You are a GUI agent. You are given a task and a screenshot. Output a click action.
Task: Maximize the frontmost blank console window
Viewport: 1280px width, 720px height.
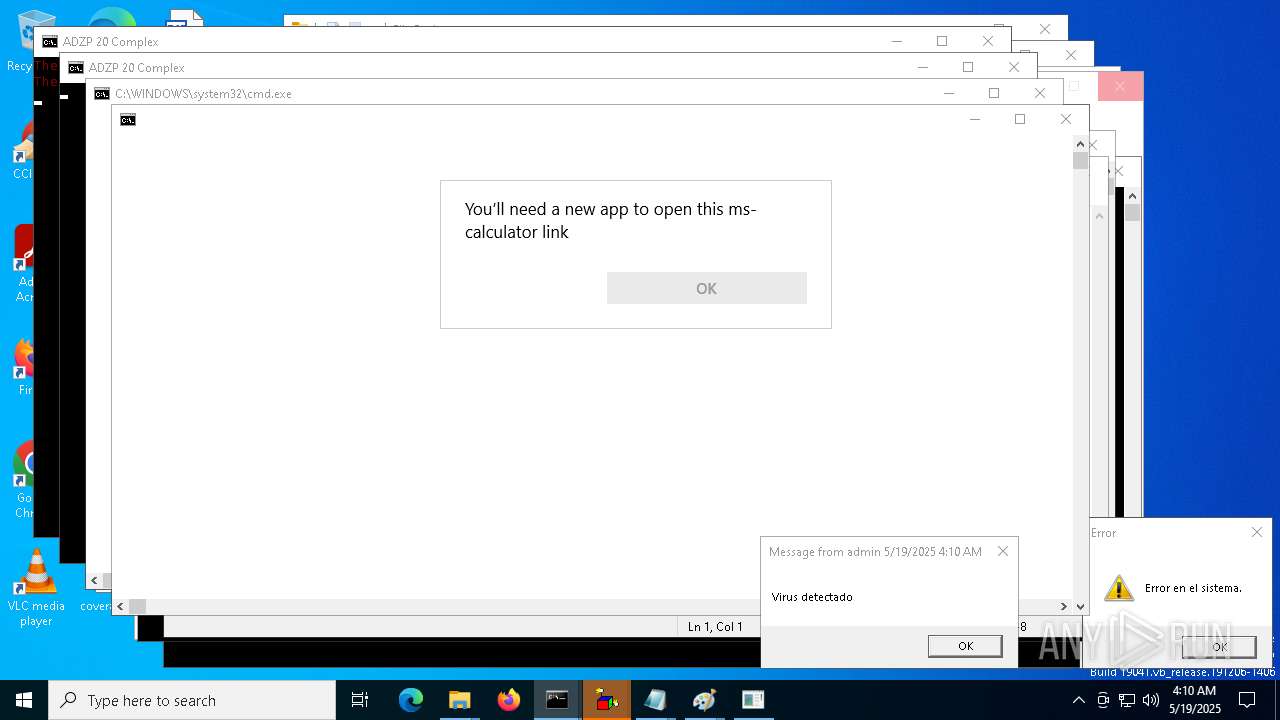coord(1020,119)
